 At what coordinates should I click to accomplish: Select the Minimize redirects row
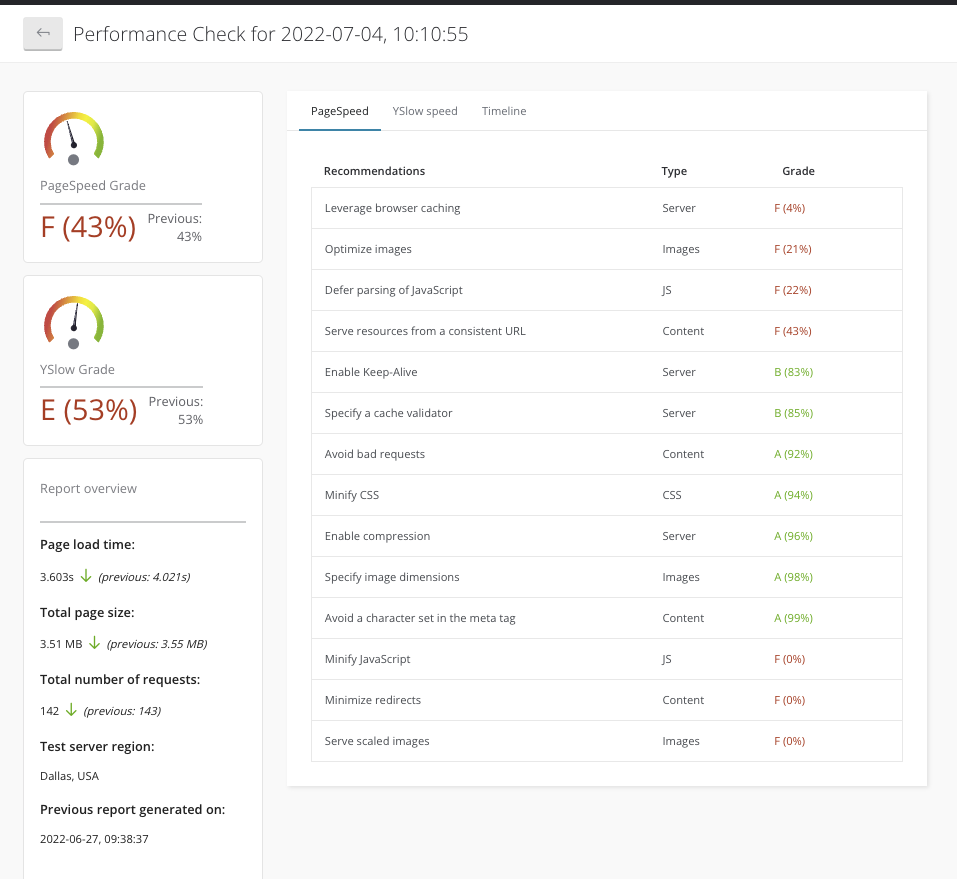click(375, 700)
